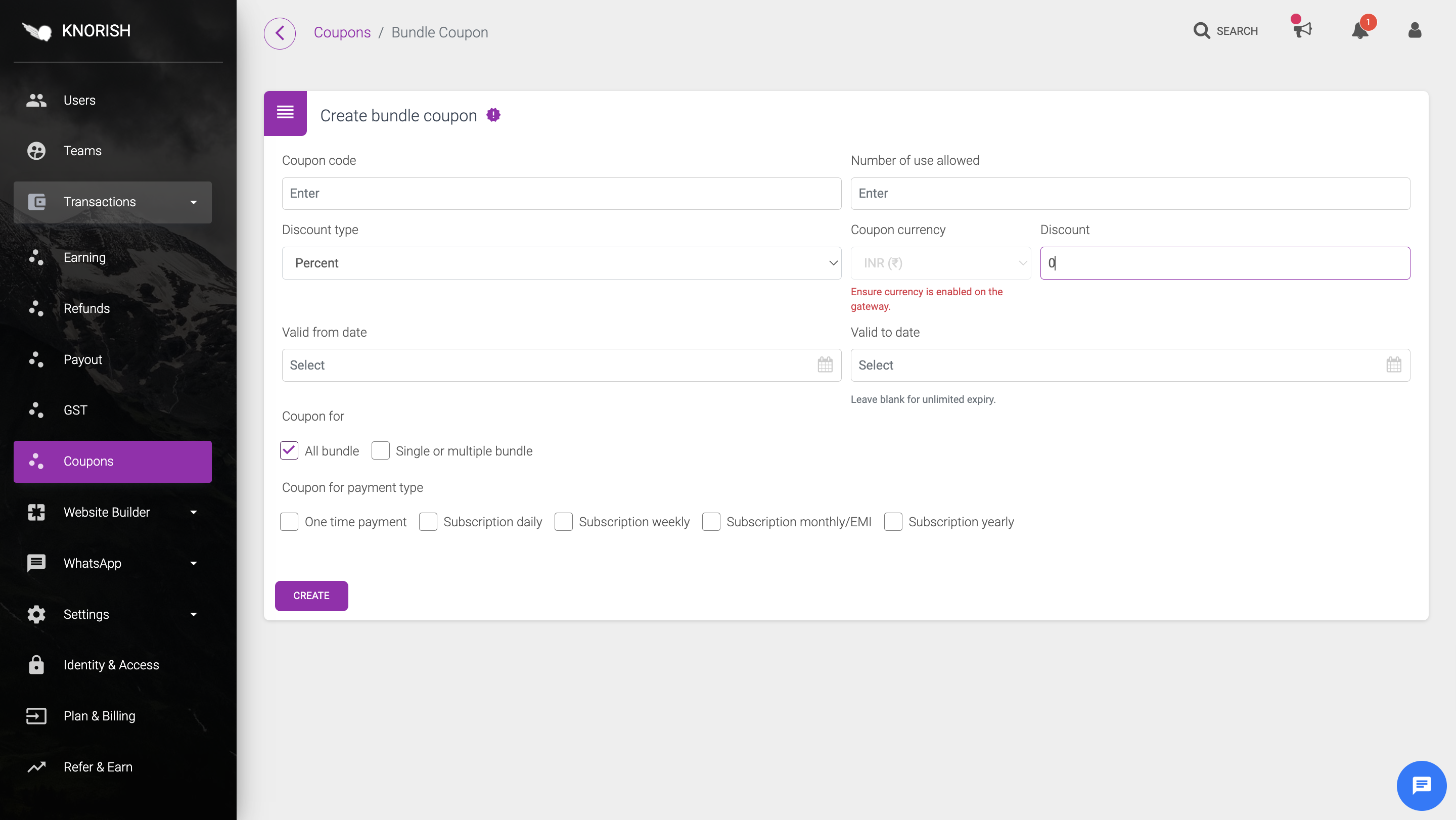Collapse the Transactions menu arrow
1456x820 pixels.
coord(193,202)
